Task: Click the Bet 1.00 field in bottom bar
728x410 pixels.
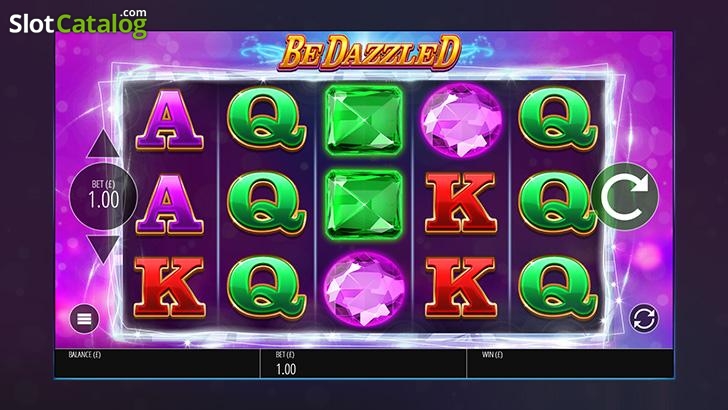Action: tap(363, 363)
